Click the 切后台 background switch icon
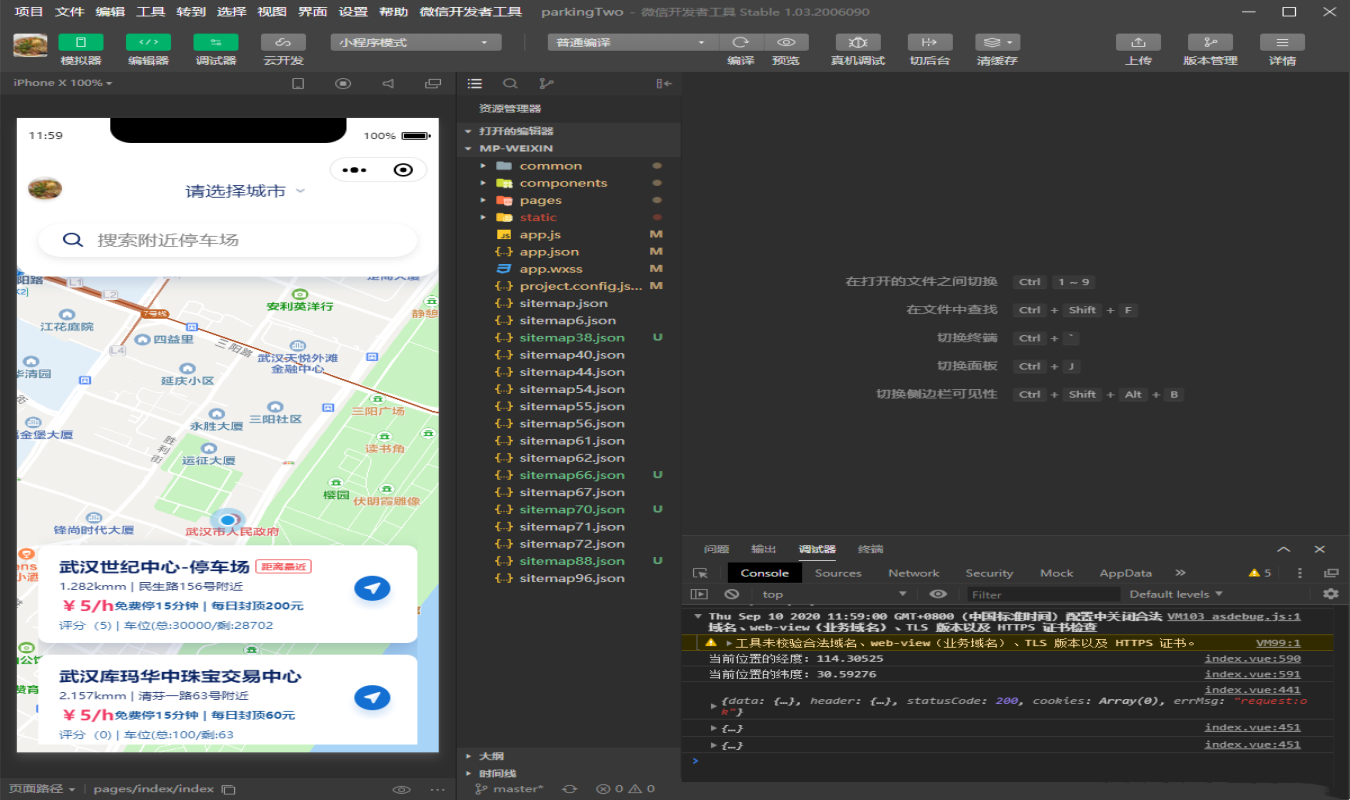The image size is (1350, 800). click(929, 43)
